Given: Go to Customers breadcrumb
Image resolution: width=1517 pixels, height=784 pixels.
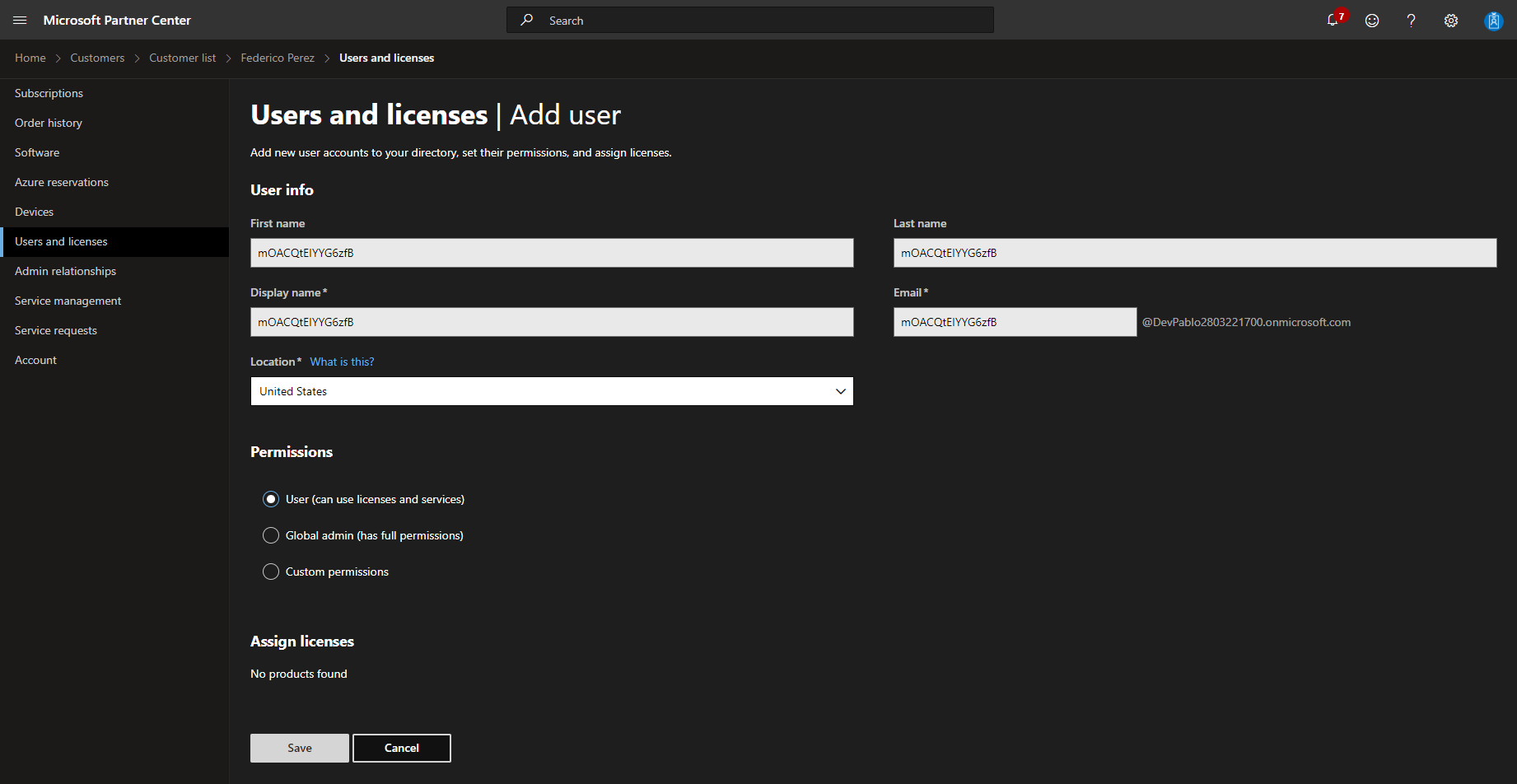Looking at the screenshot, I should click(x=97, y=58).
